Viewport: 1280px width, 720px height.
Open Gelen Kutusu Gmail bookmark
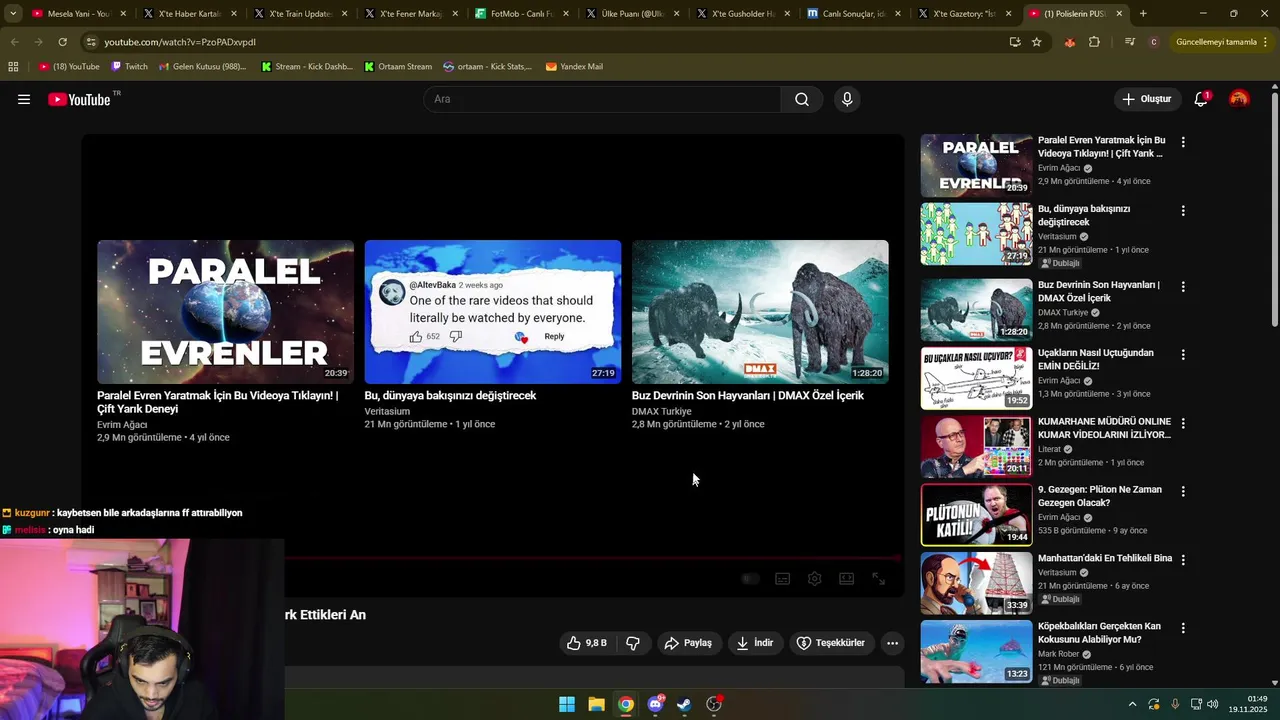tap(202, 67)
